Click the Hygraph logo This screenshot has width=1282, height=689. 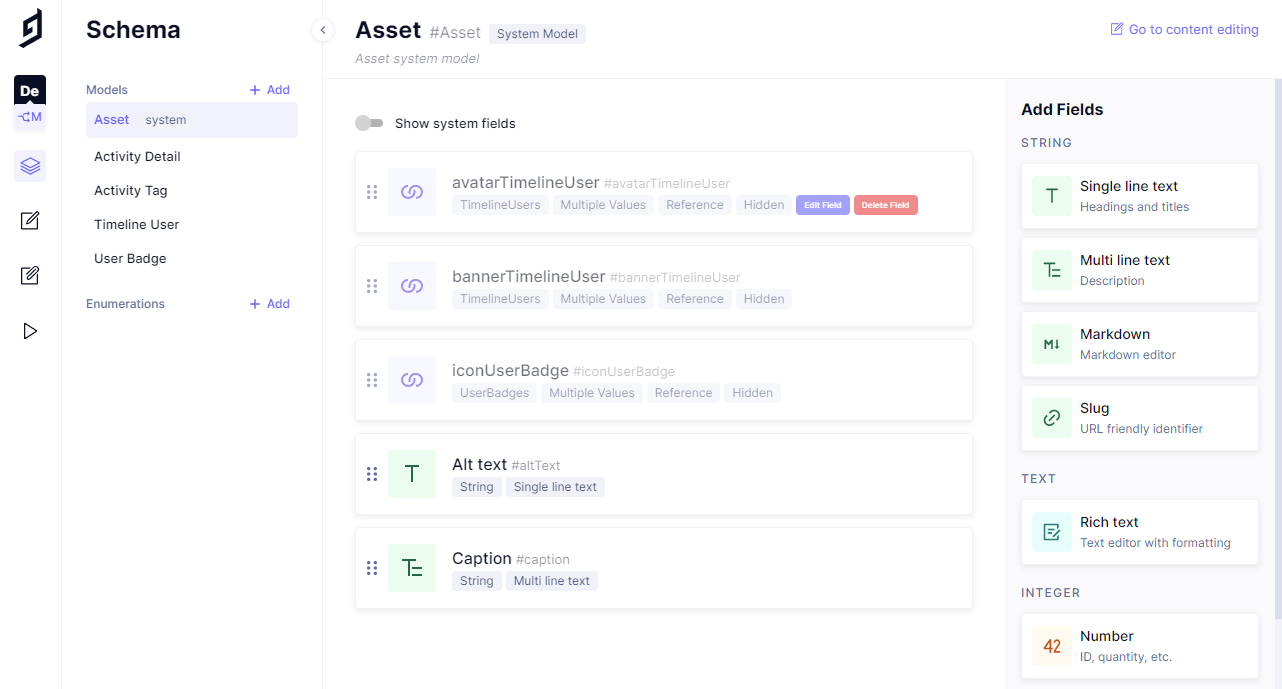coord(31,28)
